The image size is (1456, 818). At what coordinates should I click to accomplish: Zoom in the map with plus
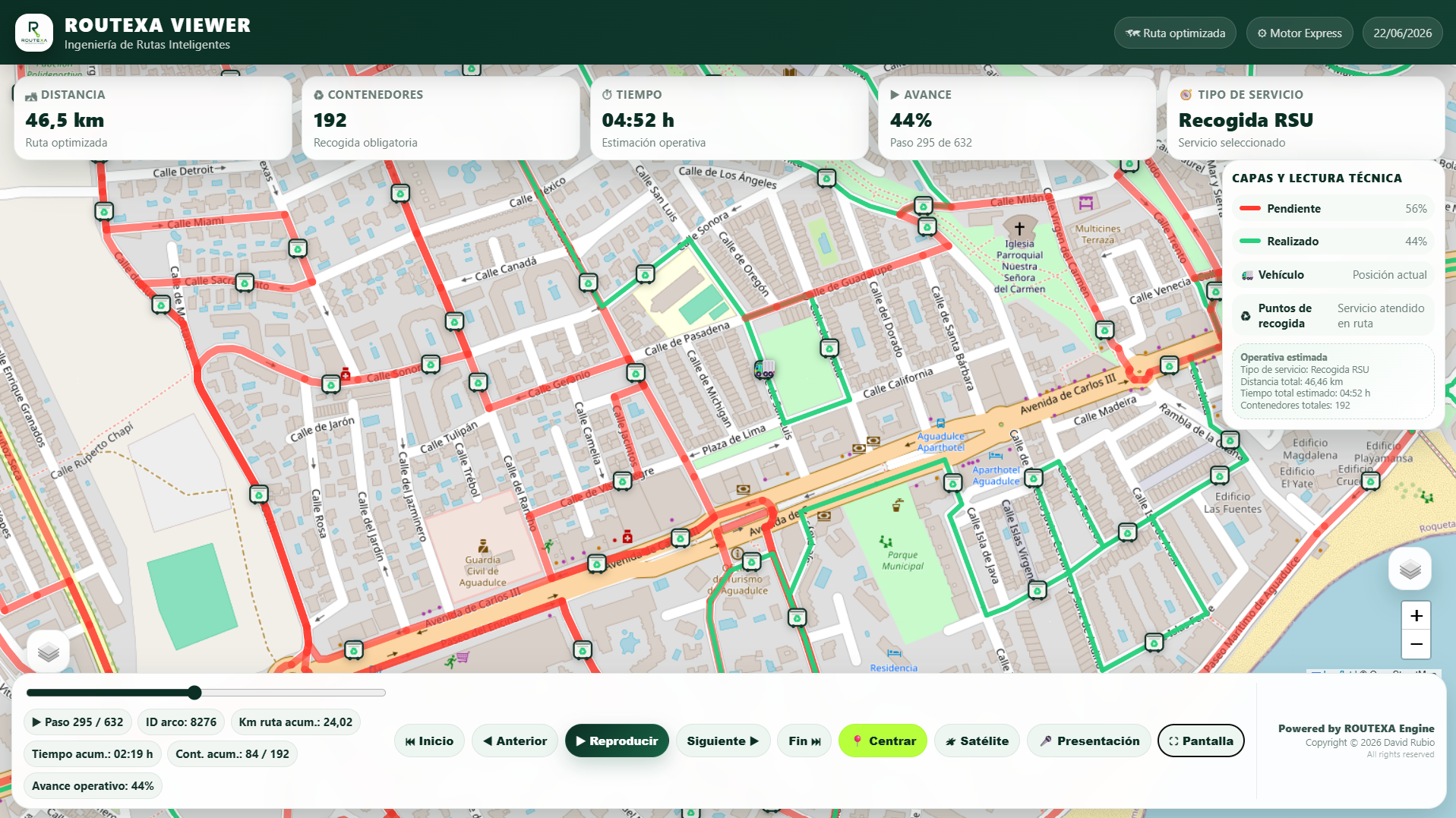1416,615
